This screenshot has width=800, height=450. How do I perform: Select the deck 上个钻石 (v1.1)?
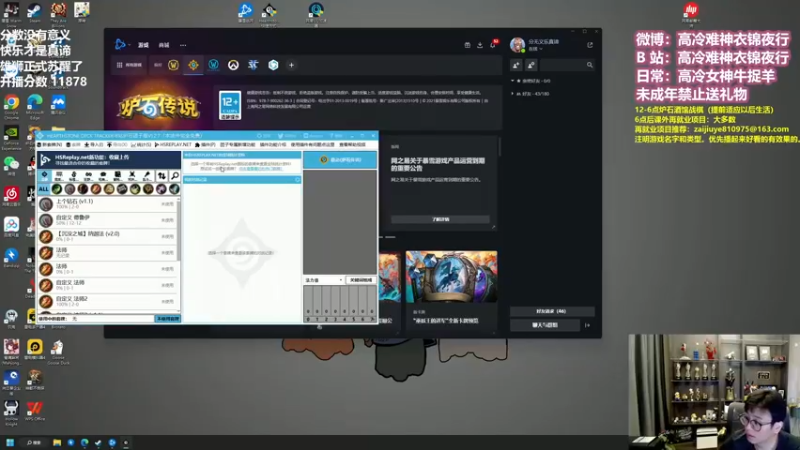pos(108,204)
